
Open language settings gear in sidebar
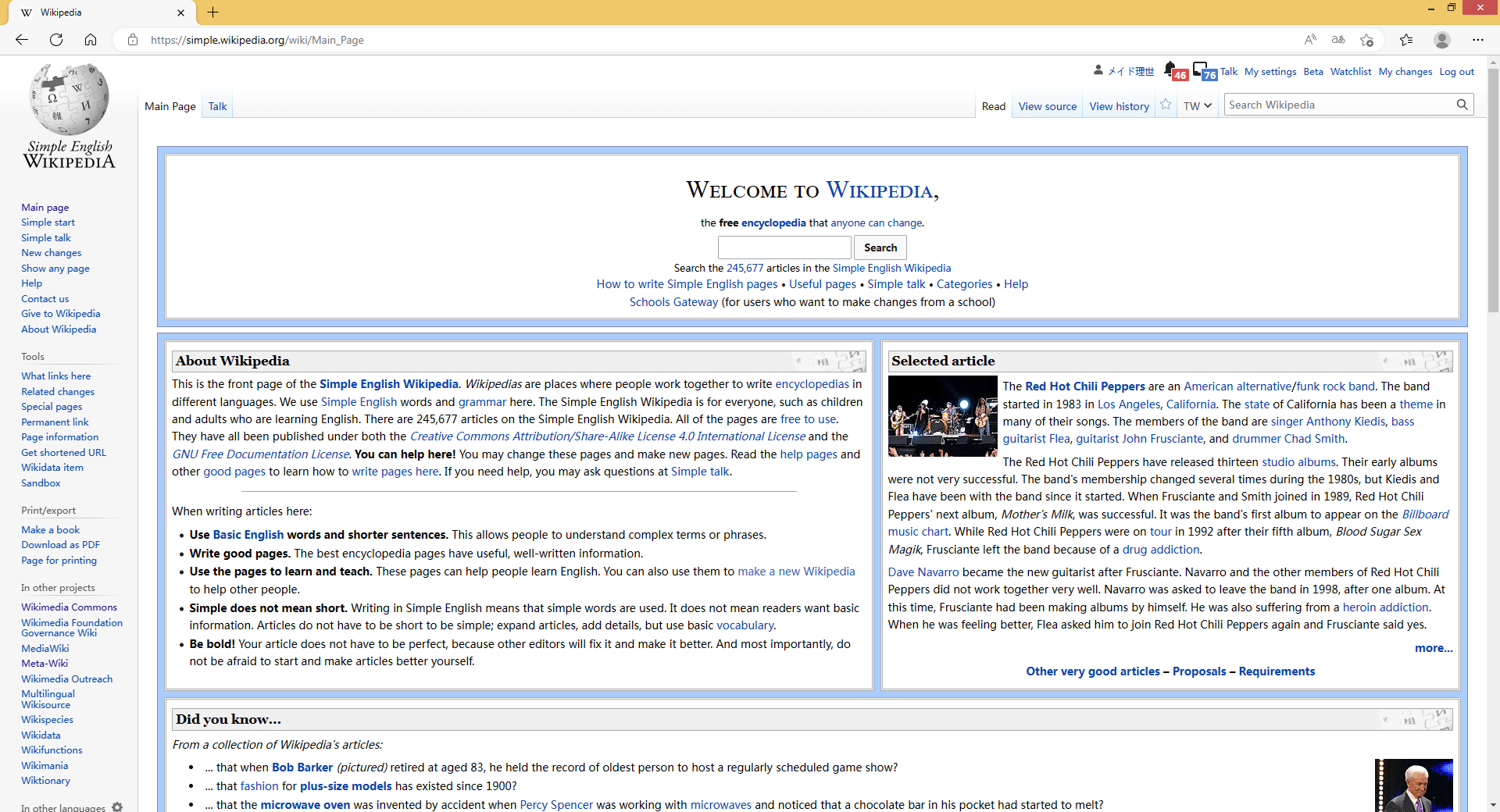[117, 807]
